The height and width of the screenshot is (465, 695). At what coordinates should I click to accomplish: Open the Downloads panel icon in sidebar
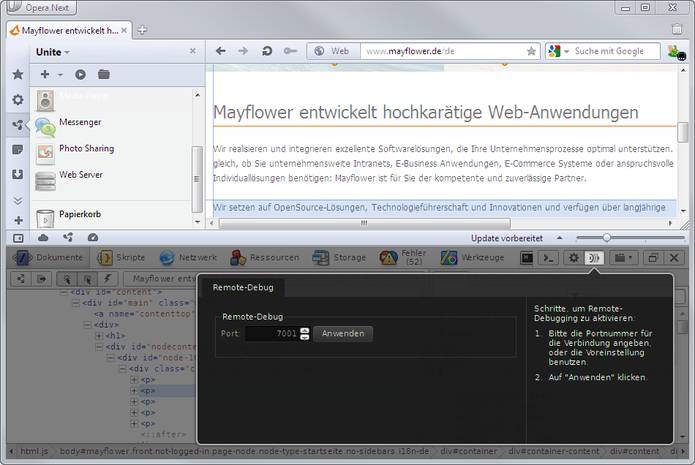pos(18,174)
